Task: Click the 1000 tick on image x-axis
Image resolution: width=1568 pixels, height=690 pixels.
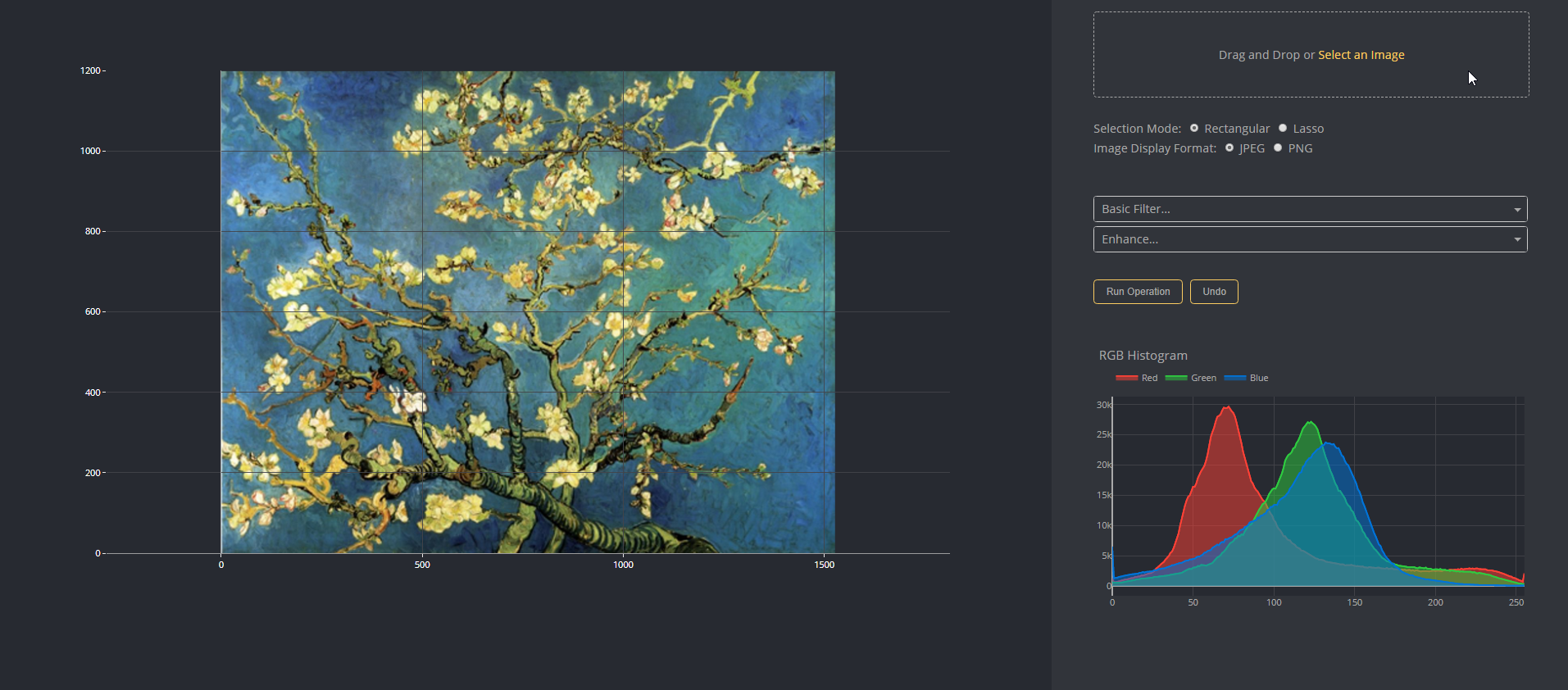Action: click(623, 565)
